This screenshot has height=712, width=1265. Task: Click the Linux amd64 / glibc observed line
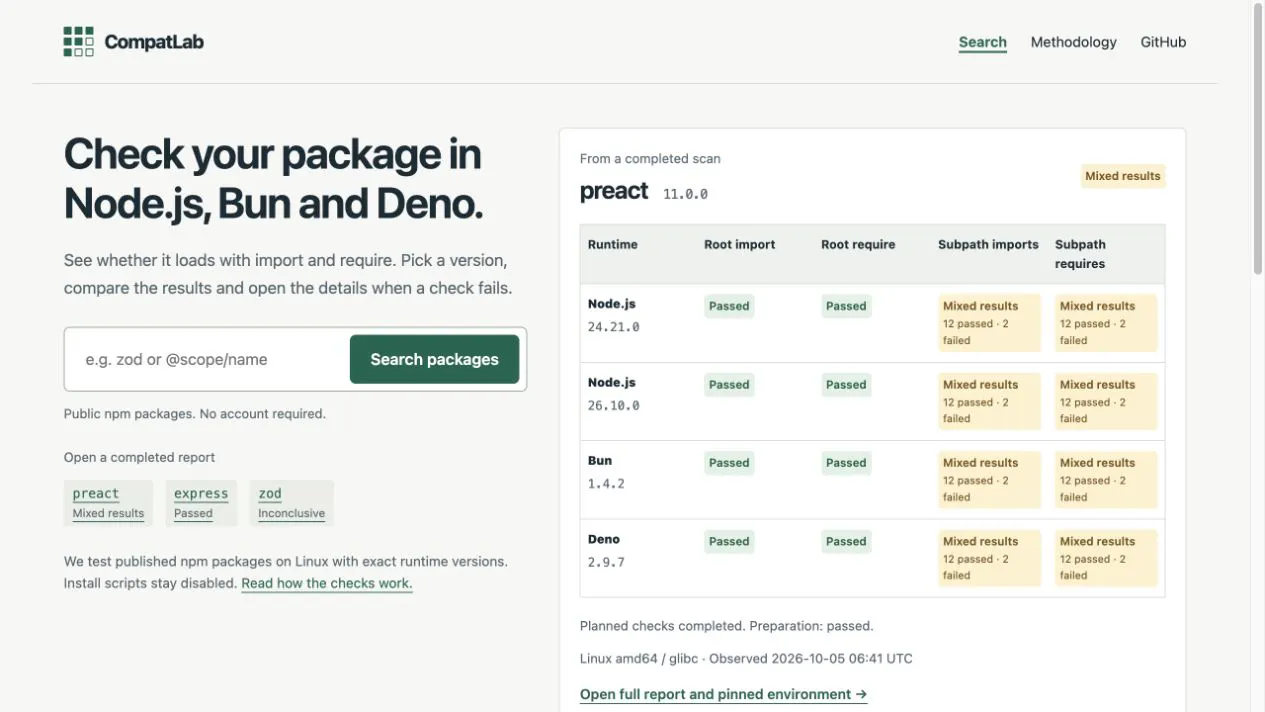click(746, 658)
